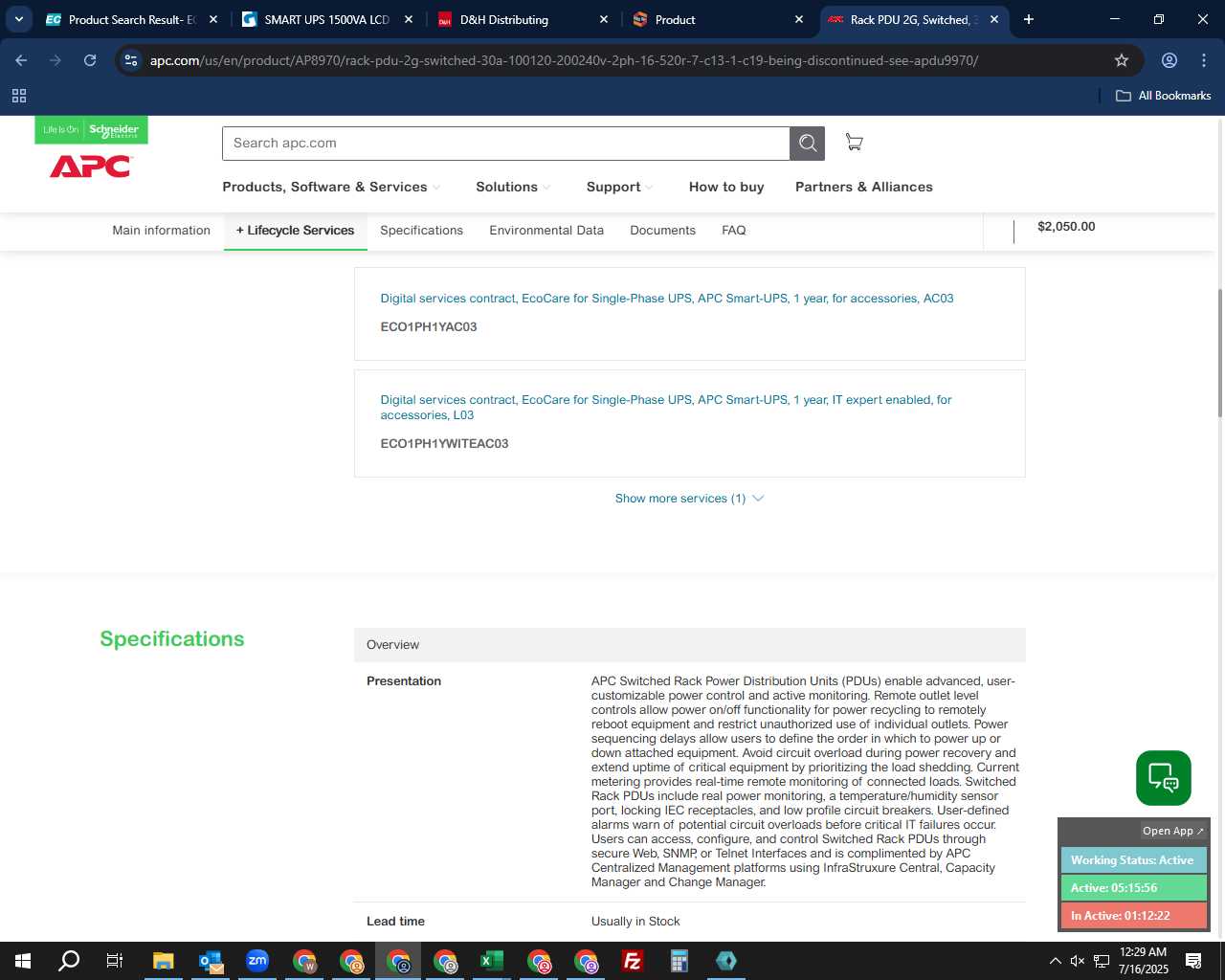Expand Show more services (1)
Image resolution: width=1225 pixels, height=980 pixels.
pos(689,499)
